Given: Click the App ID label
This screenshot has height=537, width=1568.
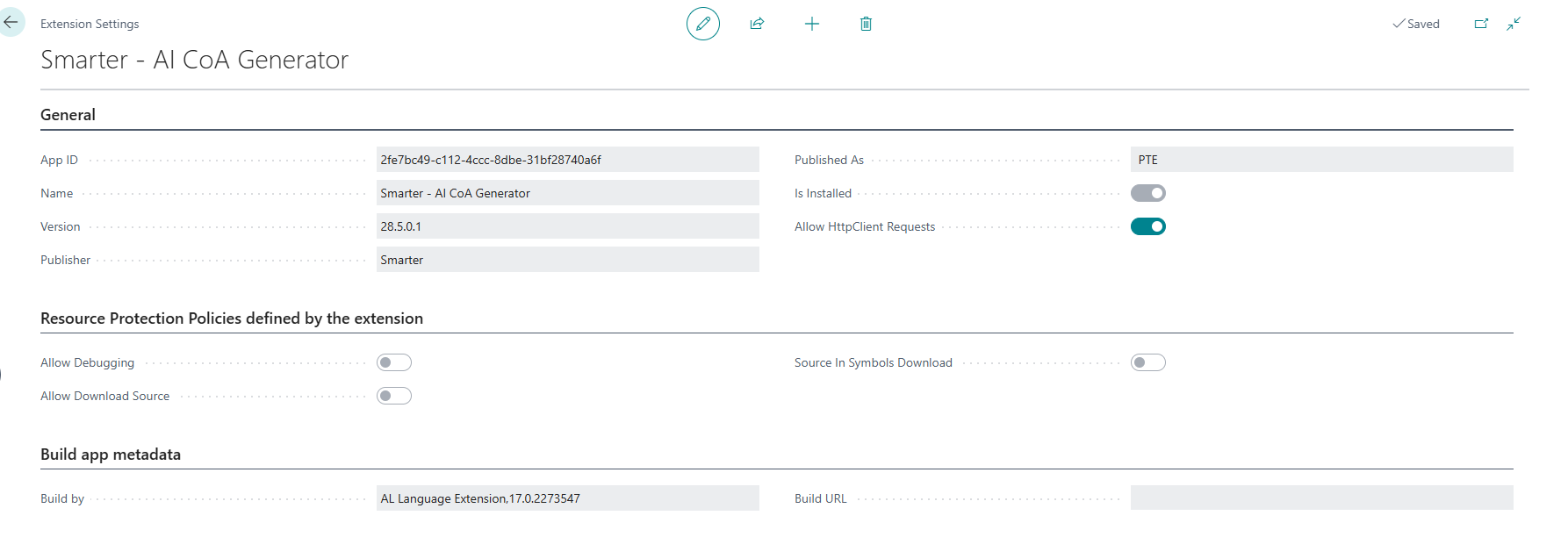Looking at the screenshot, I should click(x=59, y=160).
